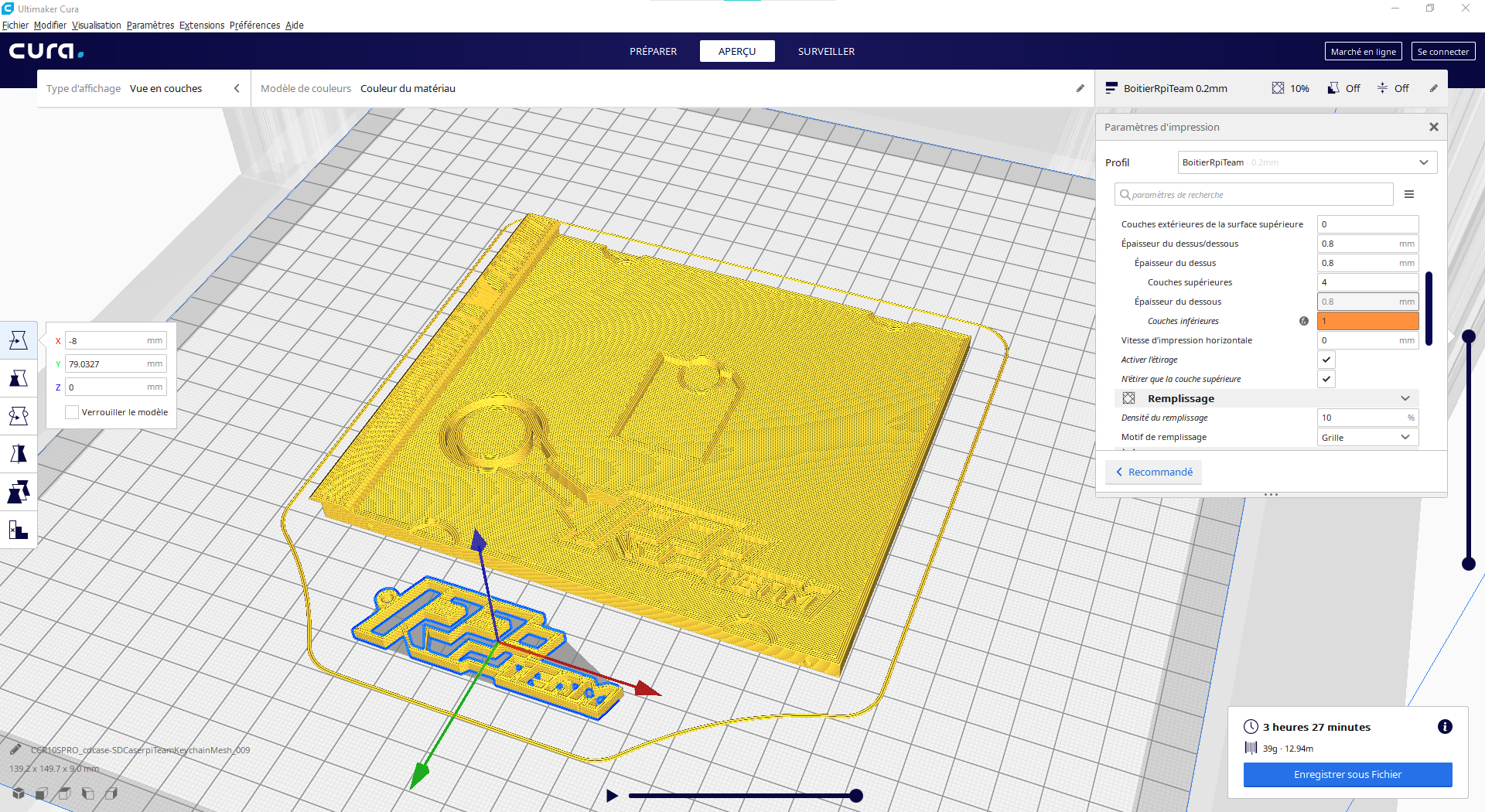Image resolution: width=1485 pixels, height=812 pixels.
Task: Click the pencil icon beside the job name
Action: coord(15,749)
